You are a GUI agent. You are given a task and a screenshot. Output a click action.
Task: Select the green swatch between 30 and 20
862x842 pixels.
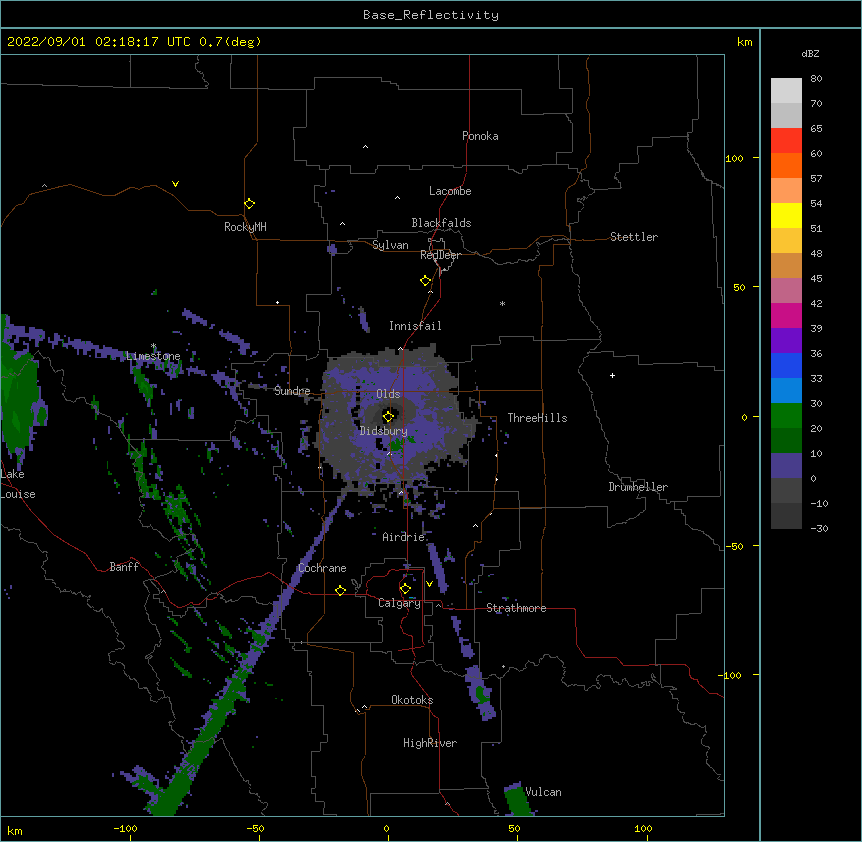coord(786,416)
